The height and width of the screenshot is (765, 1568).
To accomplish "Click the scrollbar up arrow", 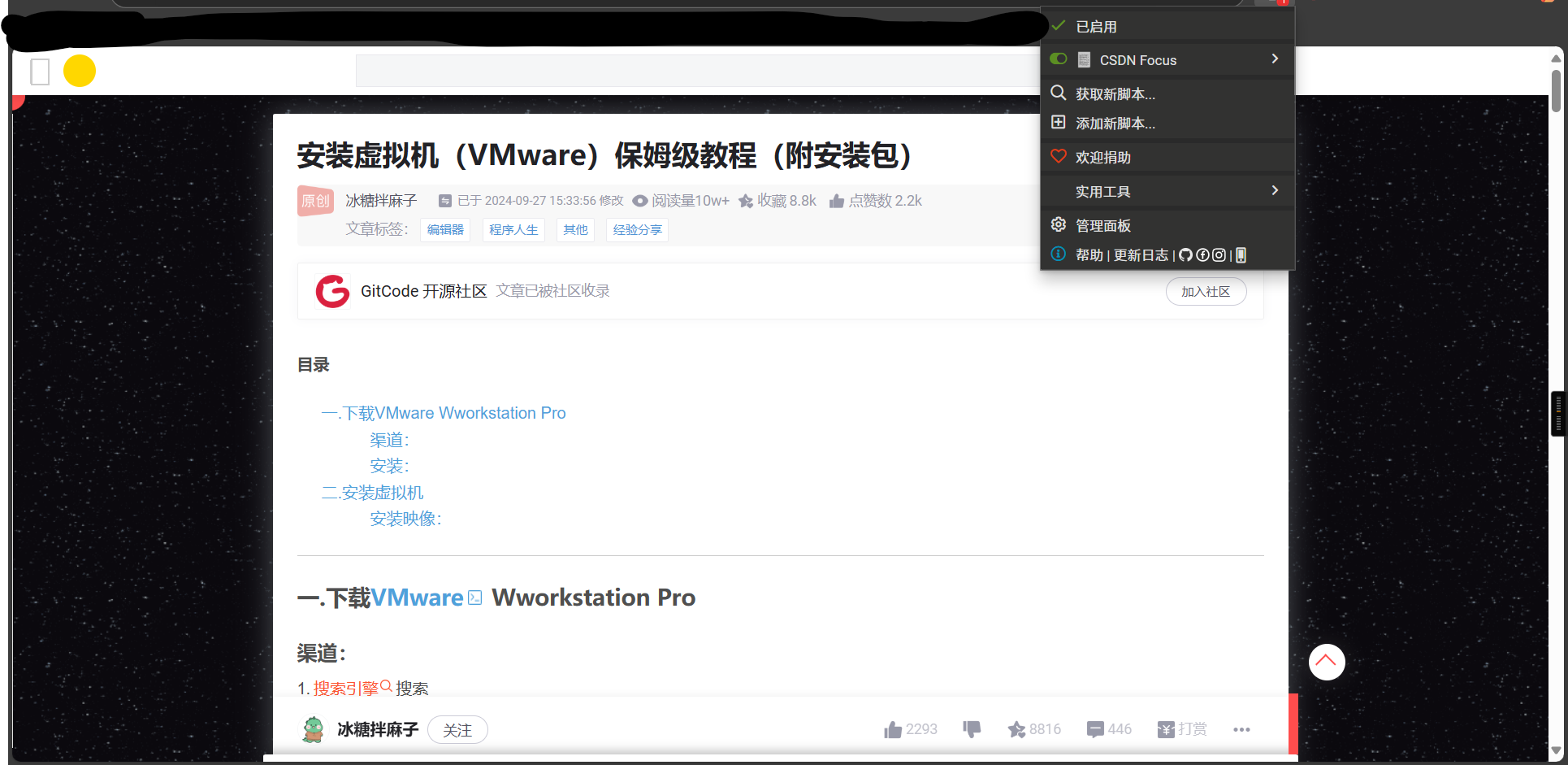I will pyautogui.click(x=1556, y=59).
